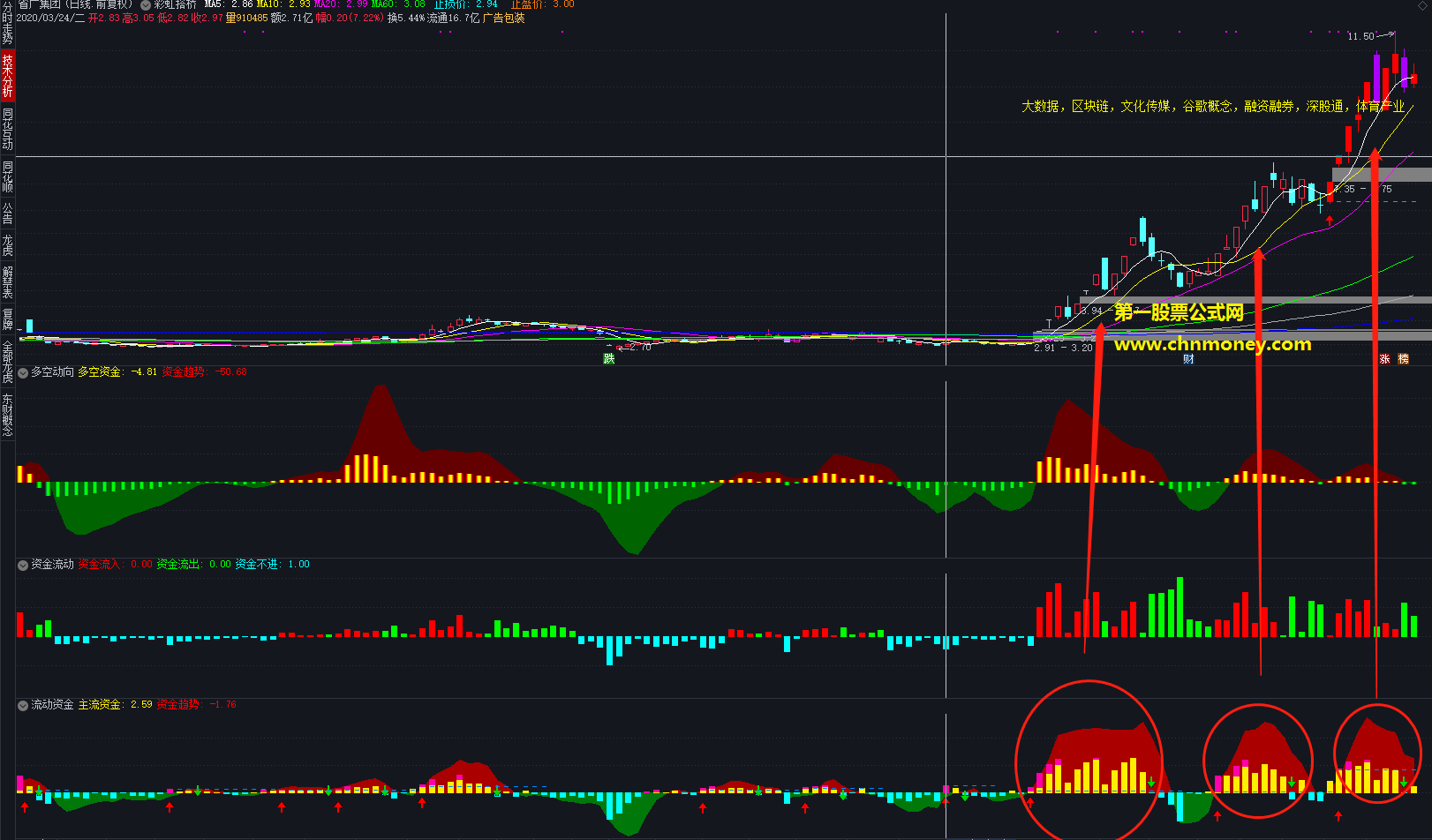The height and width of the screenshot is (840, 1432).
Task: Click the 资金趋势: -50.68 value
Action: pyautogui.click(x=205, y=372)
